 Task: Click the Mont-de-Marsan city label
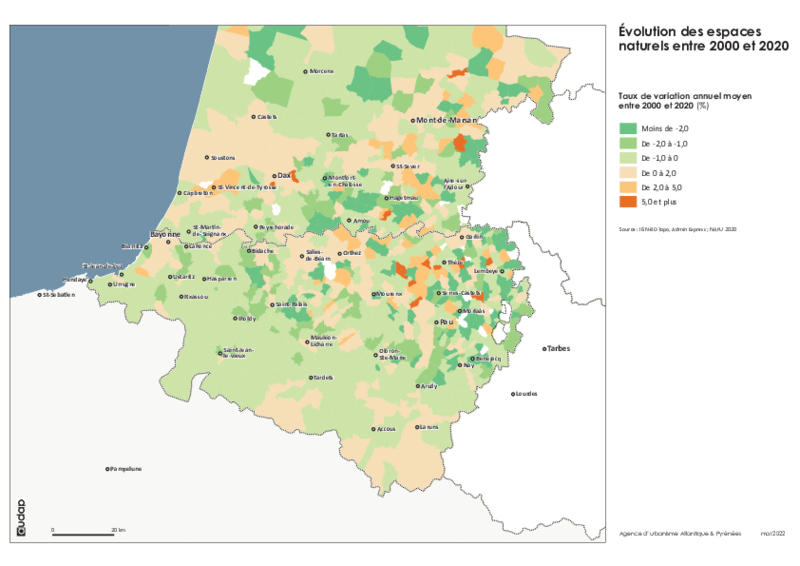[x=447, y=120]
